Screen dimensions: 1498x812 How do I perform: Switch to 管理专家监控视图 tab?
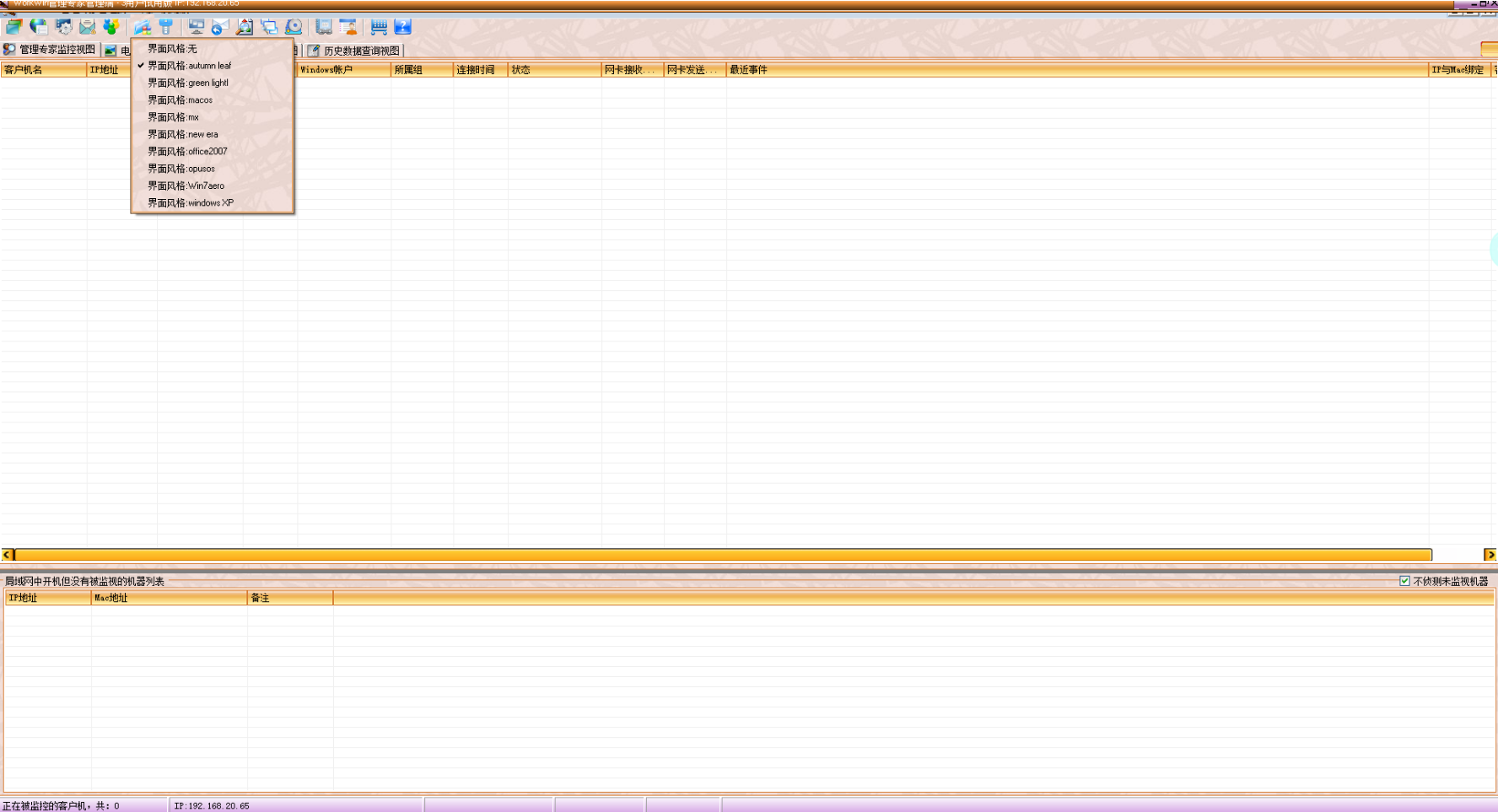[x=50, y=50]
